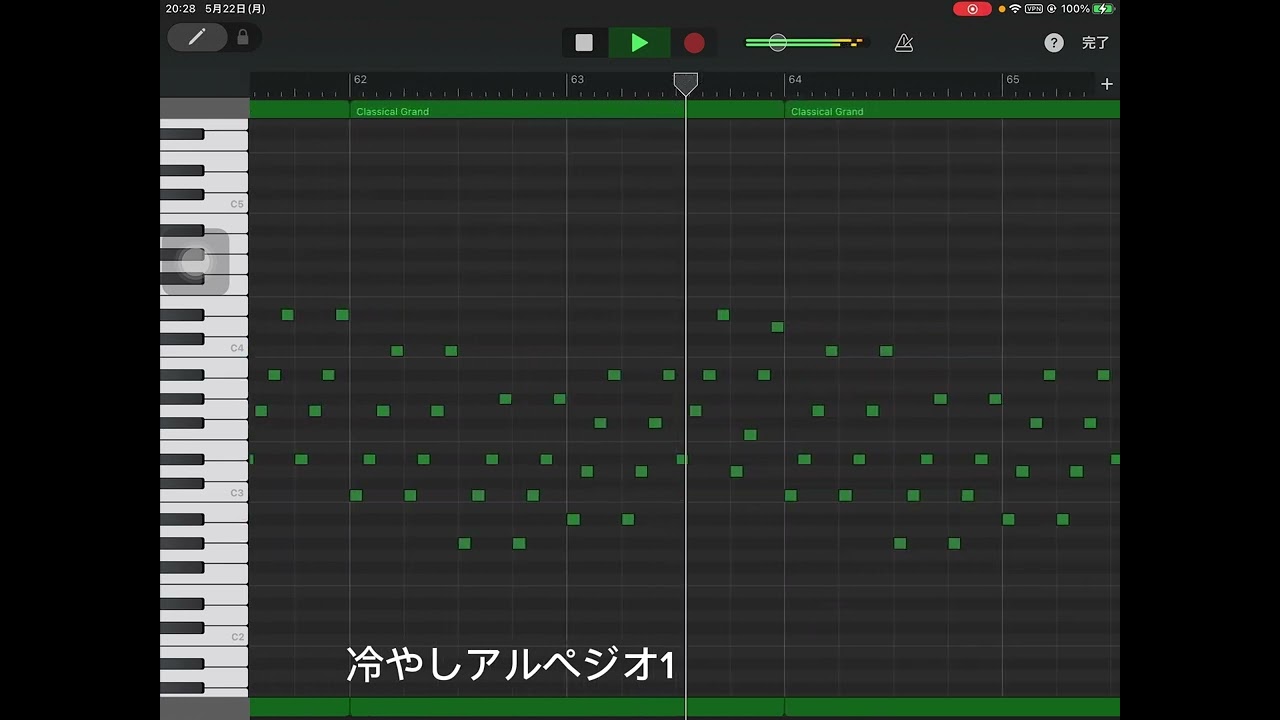Click bar 63 on the ruler
The height and width of the screenshot is (720, 1280).
(x=577, y=79)
